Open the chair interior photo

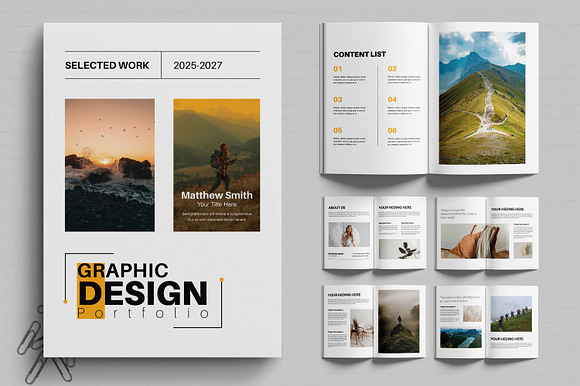click(362, 328)
